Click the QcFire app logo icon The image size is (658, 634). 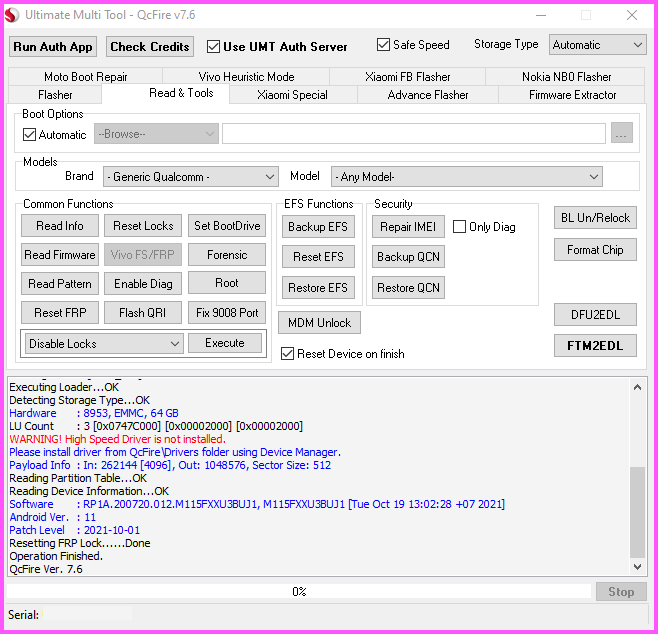[x=11, y=15]
